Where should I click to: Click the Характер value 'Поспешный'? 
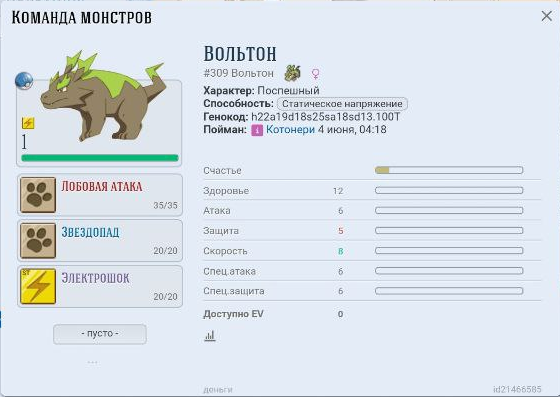[x=289, y=90]
